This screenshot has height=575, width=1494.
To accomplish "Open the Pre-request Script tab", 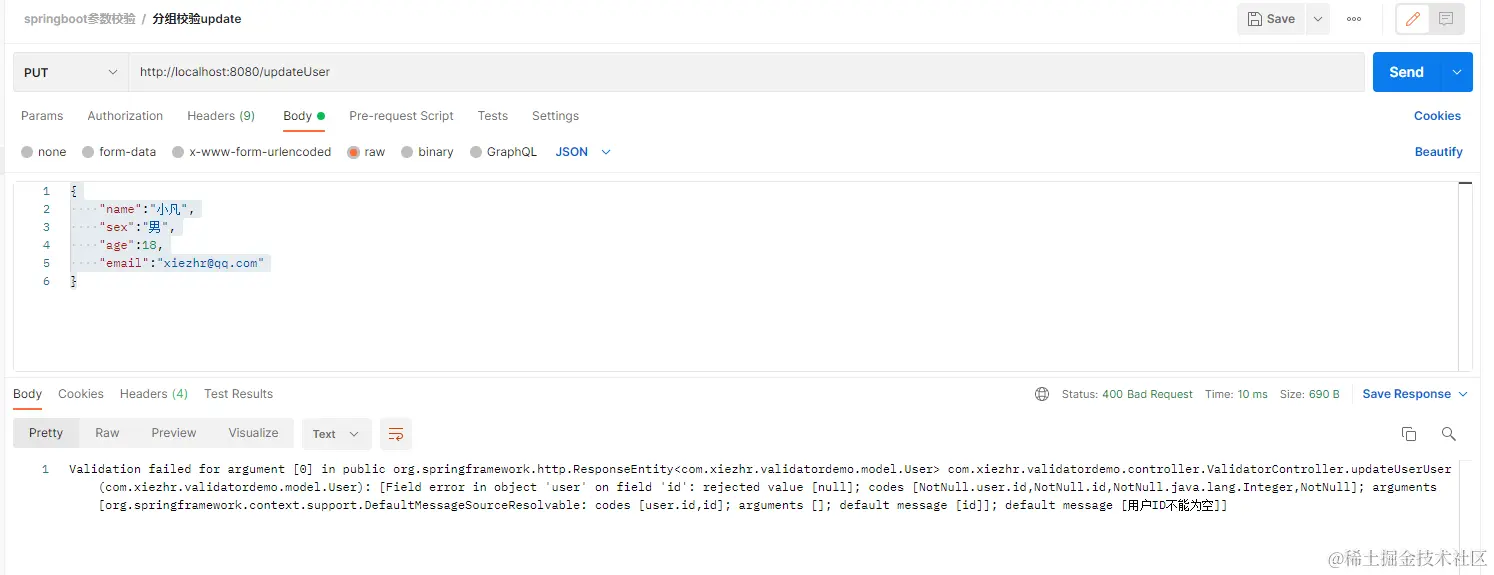I will [x=401, y=116].
